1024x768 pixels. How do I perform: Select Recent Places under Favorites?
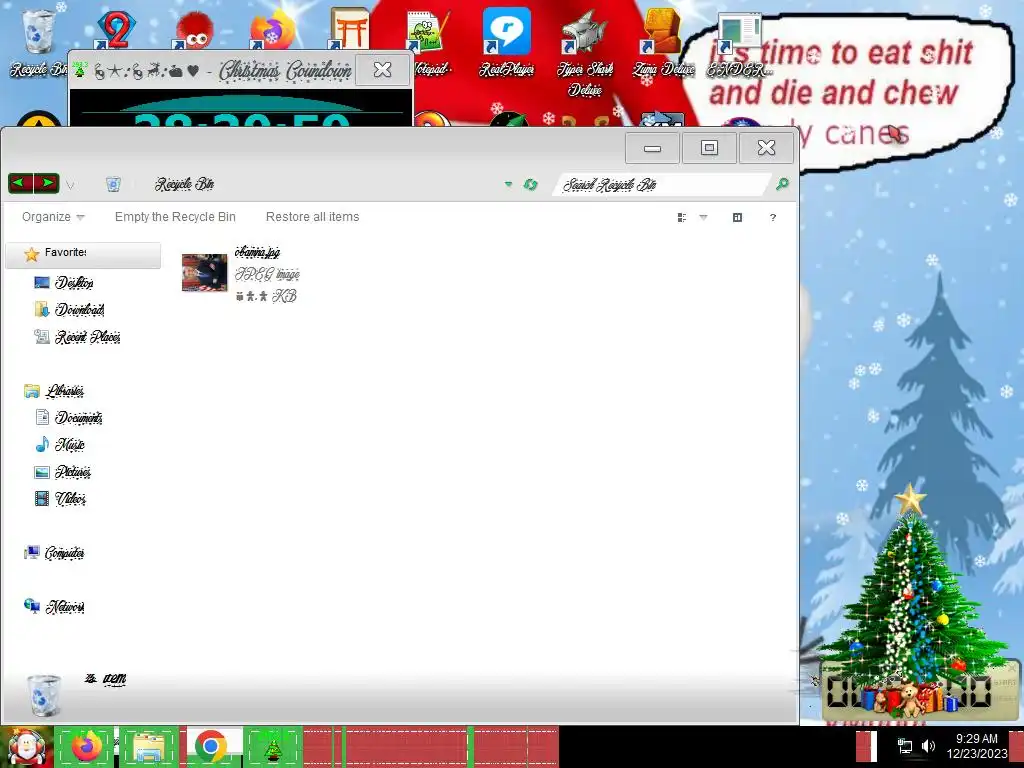pos(77,337)
